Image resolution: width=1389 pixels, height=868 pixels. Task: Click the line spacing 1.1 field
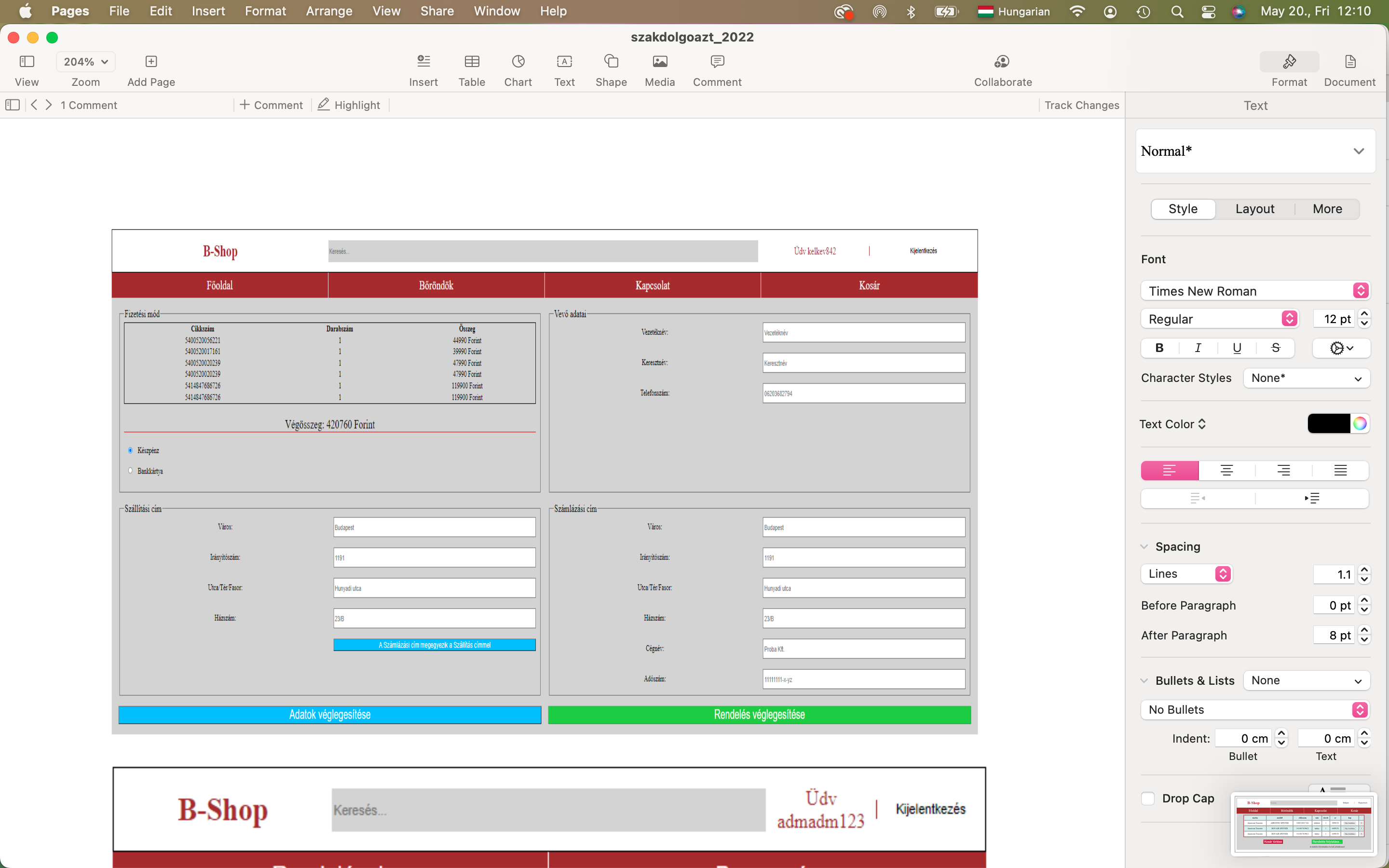coord(1335,574)
